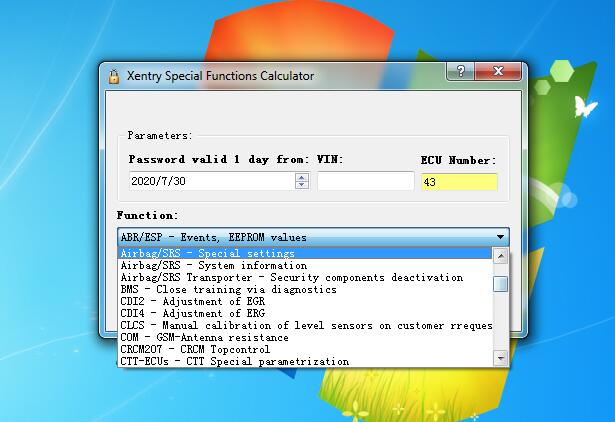The height and width of the screenshot is (422, 615).
Task: Close the Xentry Special Functions Calculator window
Action: click(x=498, y=71)
